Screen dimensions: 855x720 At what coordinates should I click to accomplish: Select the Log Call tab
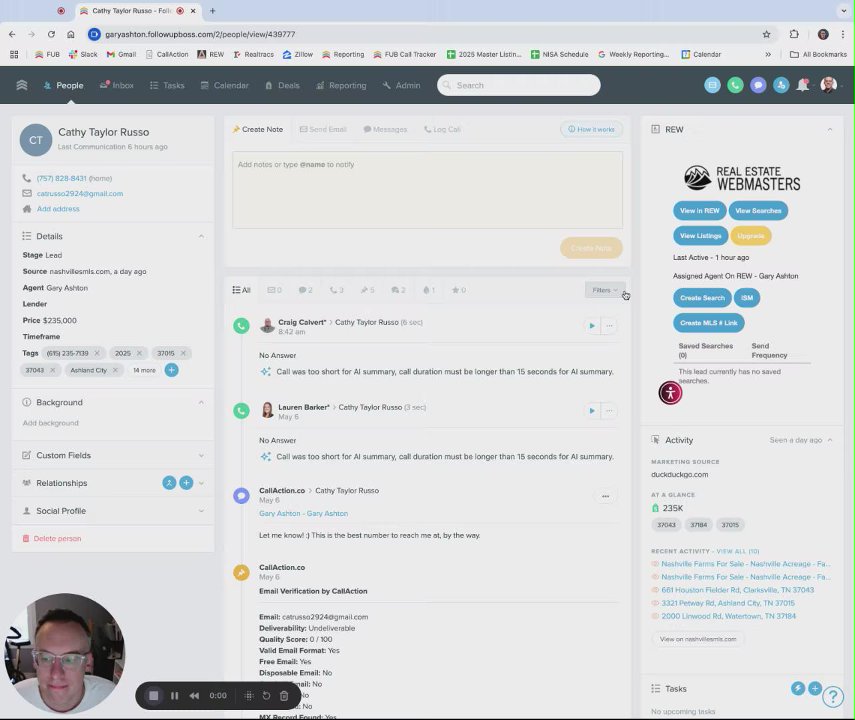(x=442, y=130)
